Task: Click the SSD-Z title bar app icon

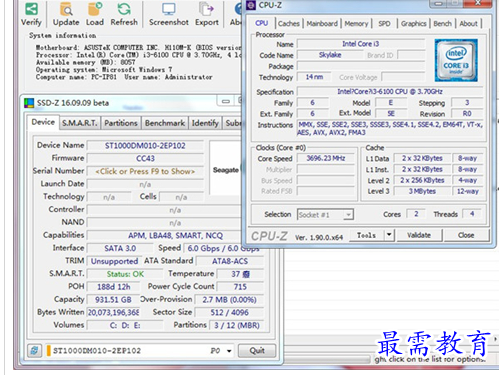Action: [x=29, y=103]
